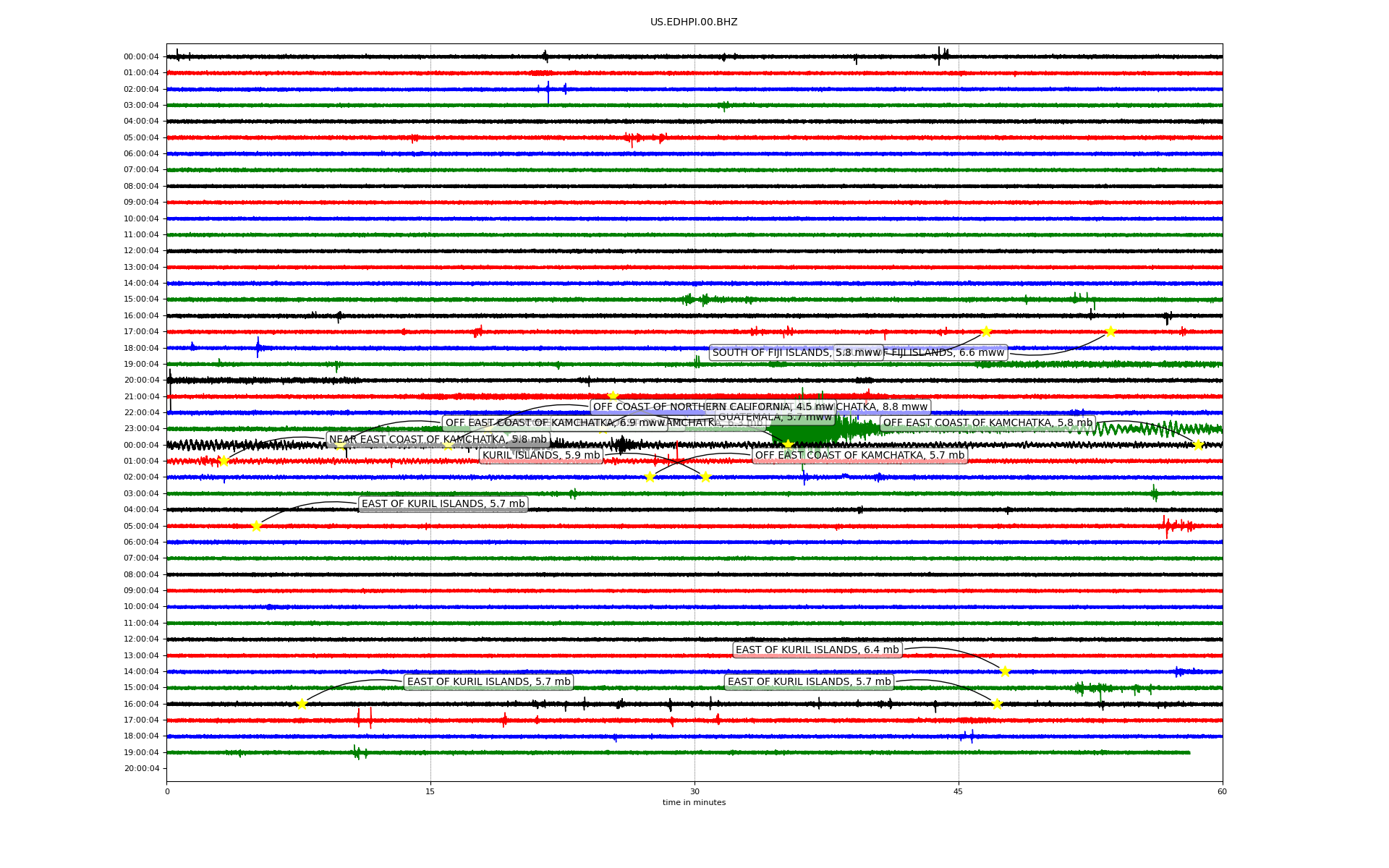Select the OFF COAST OF NORTHERN CALIFORNIA annotation

[713, 407]
